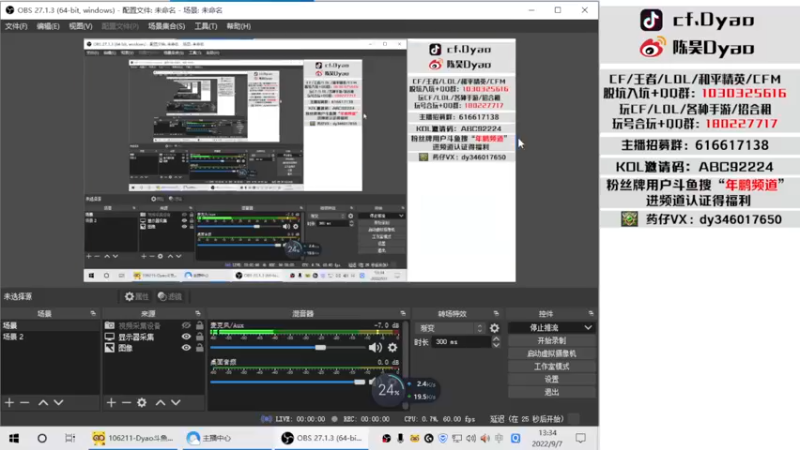The height and width of the screenshot is (450, 800).
Task: Click the blue shield tray icon
Action: tap(442, 438)
